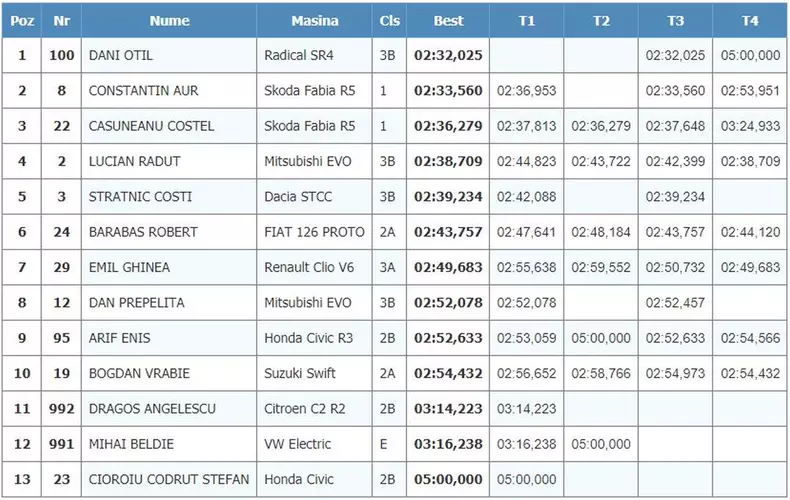Select the VW Electric cell

(x=297, y=444)
